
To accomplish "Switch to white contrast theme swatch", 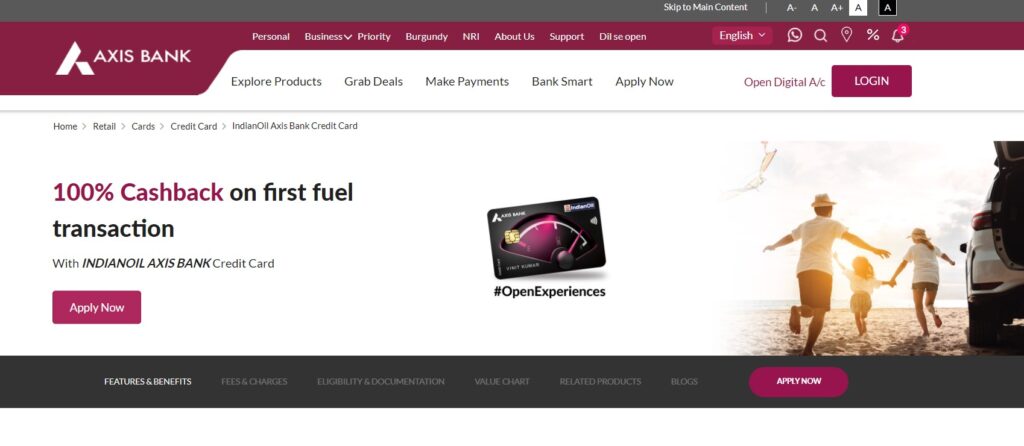I will point(858,8).
